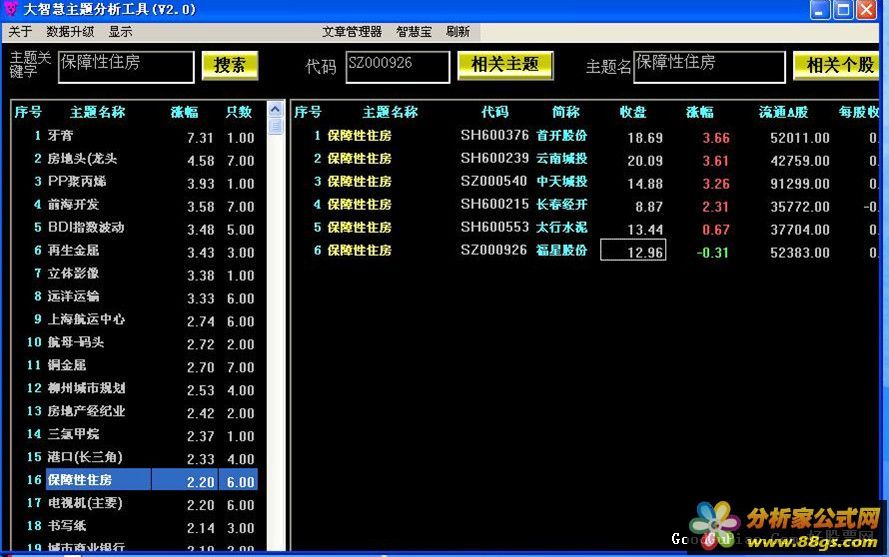Click the 相关主题 button
Screen dimensions: 889x557
coord(505,65)
